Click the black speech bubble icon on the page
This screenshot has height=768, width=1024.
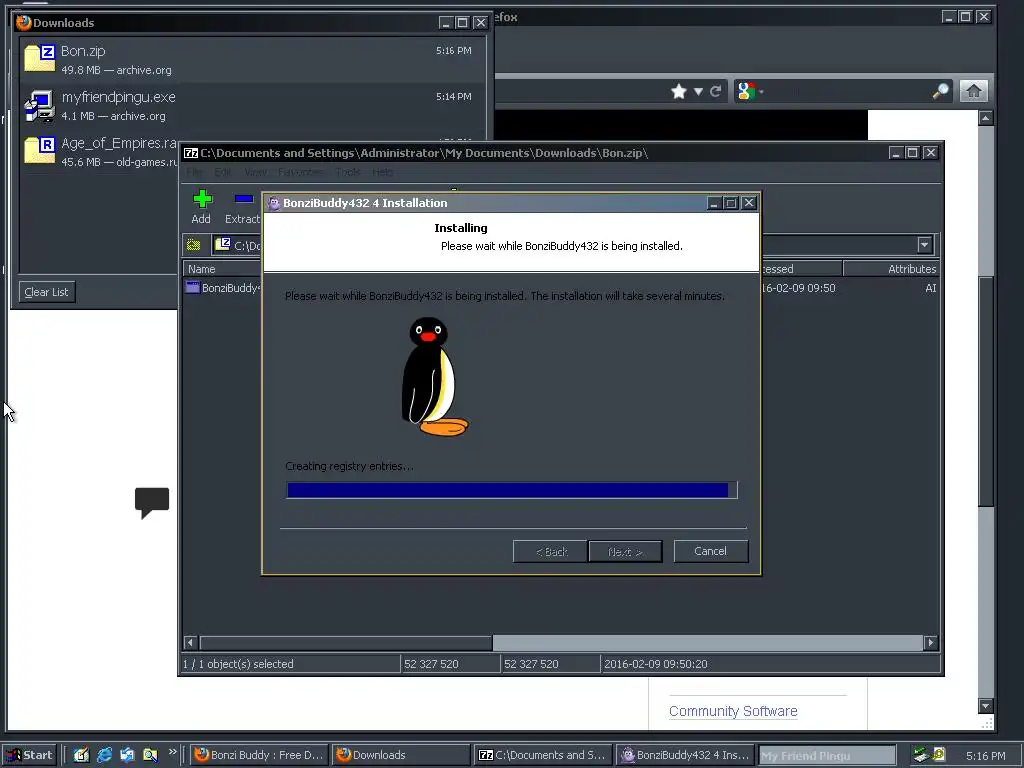pos(152,503)
